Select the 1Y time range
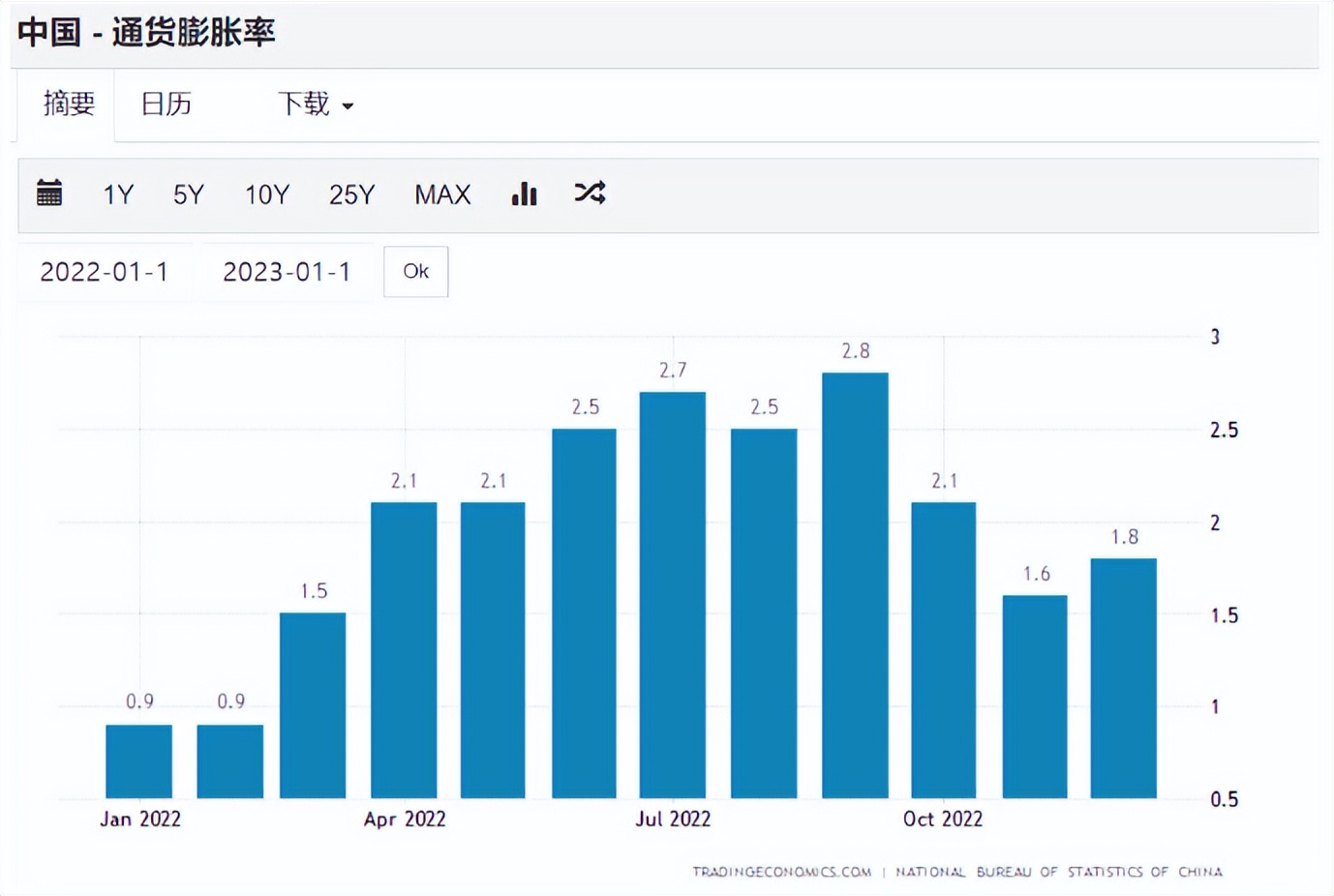Image resolution: width=1334 pixels, height=896 pixels. [x=118, y=194]
